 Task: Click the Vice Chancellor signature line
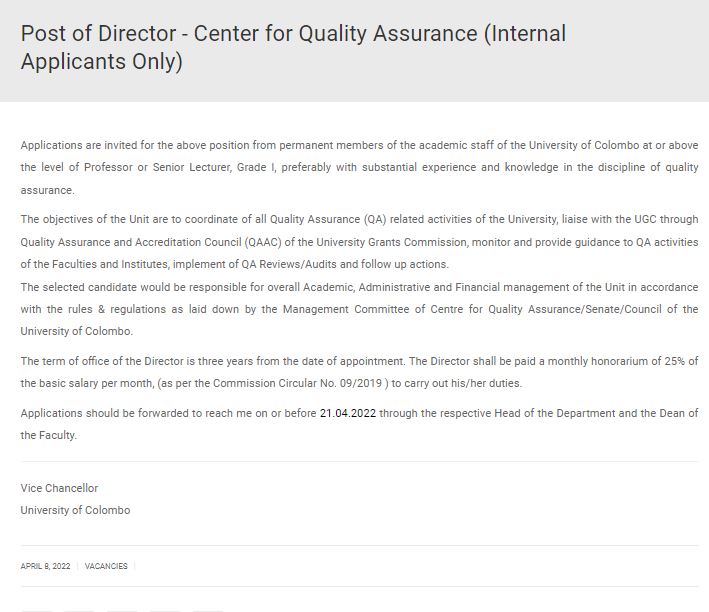tap(59, 488)
